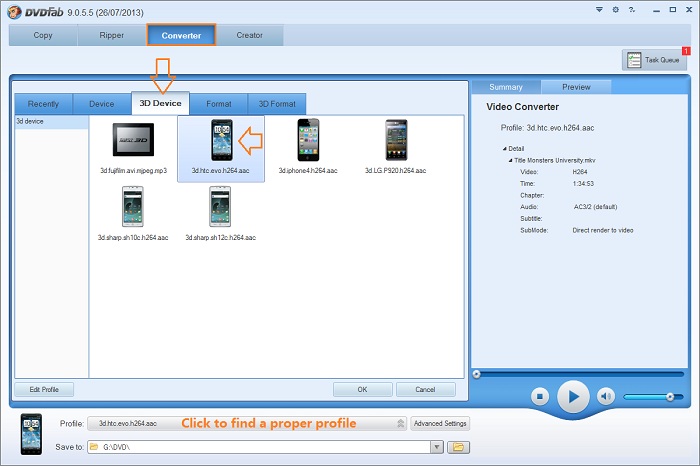This screenshot has height=466, width=700.
Task: Open the Task Queue
Action: pyautogui.click(x=654, y=60)
